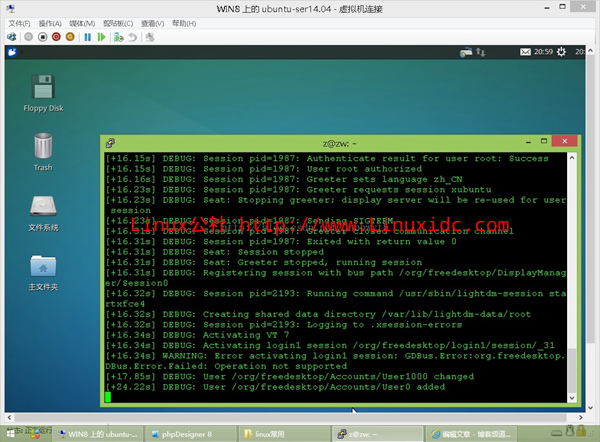Click the PuTTY icon in z@zw title bar

[110, 143]
